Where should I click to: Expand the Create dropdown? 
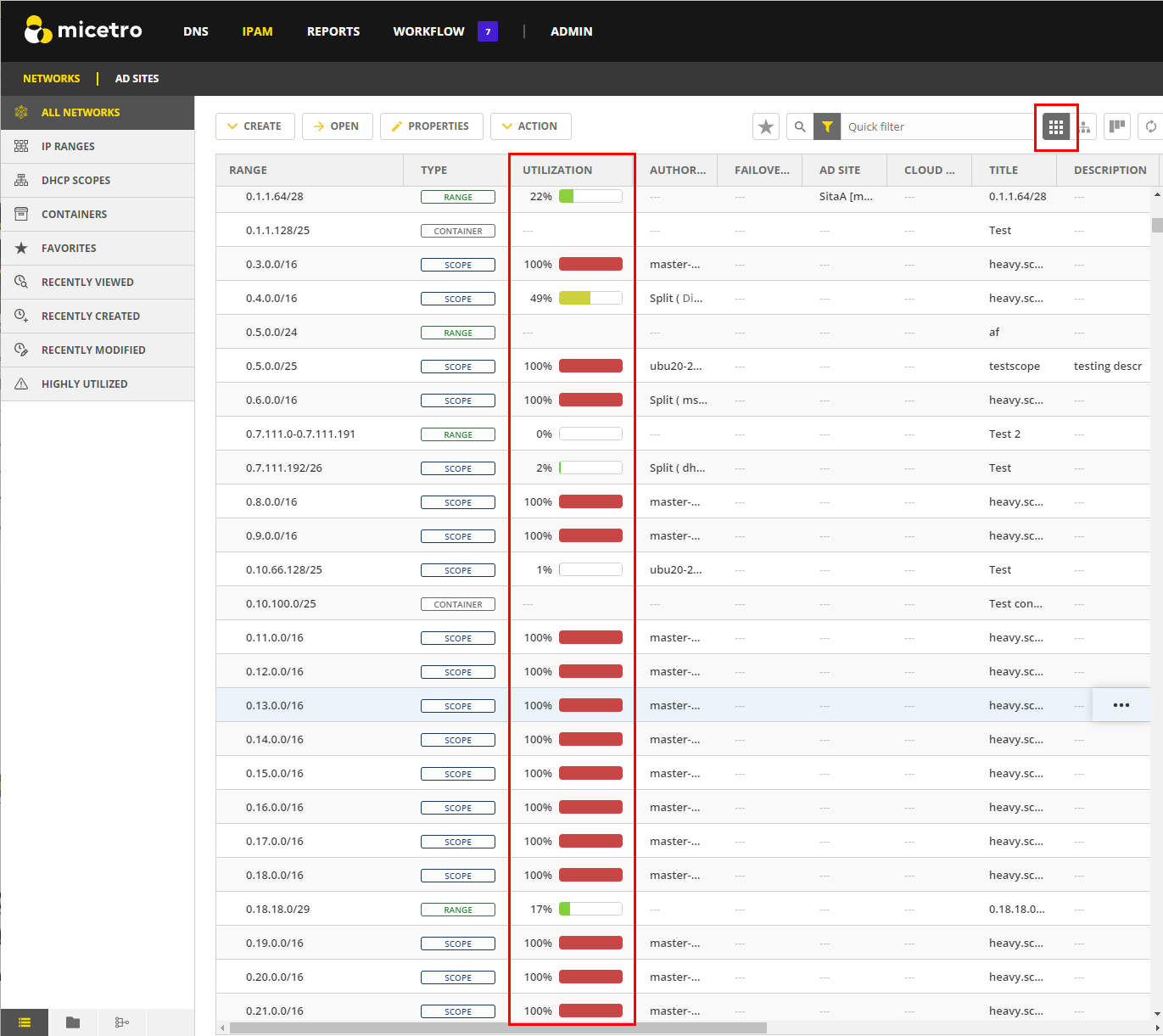(x=254, y=126)
